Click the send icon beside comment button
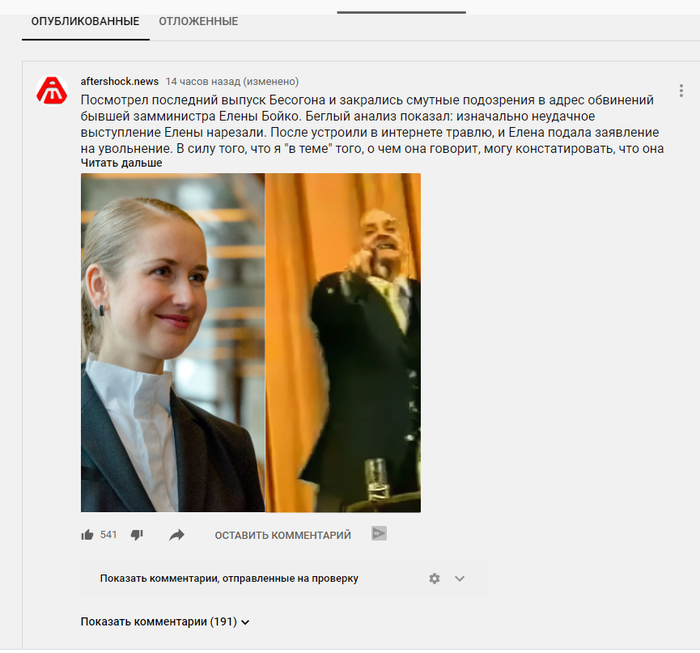This screenshot has height=653, width=700. point(379,533)
